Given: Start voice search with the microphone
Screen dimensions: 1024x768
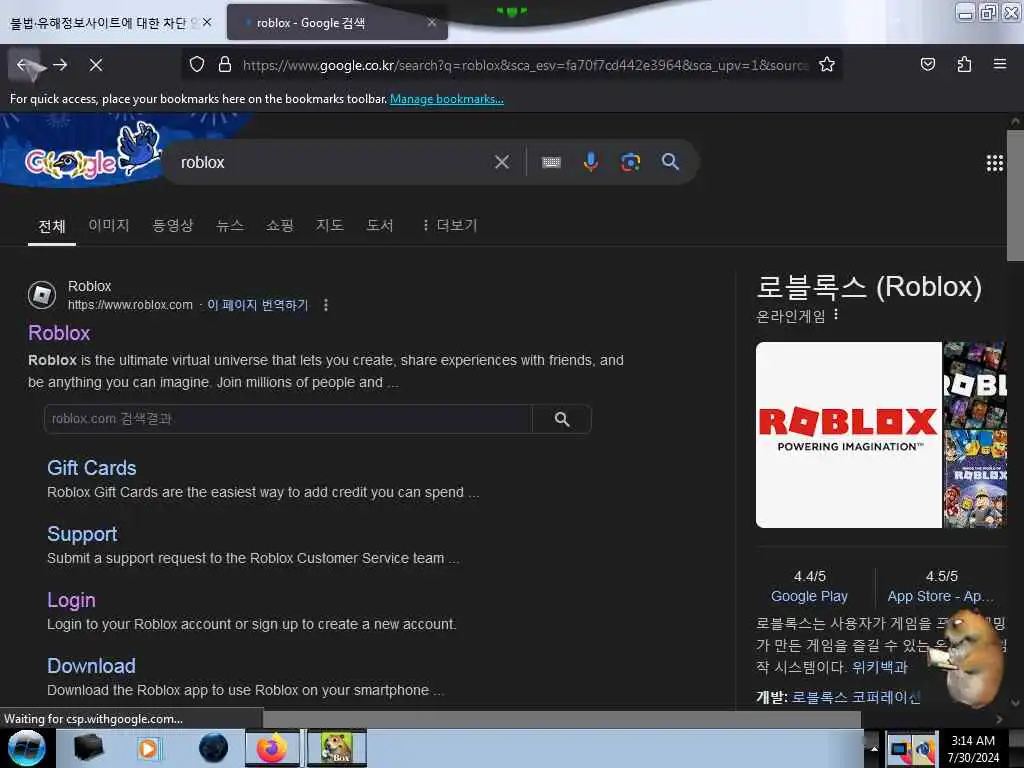Looking at the screenshot, I should [590, 162].
